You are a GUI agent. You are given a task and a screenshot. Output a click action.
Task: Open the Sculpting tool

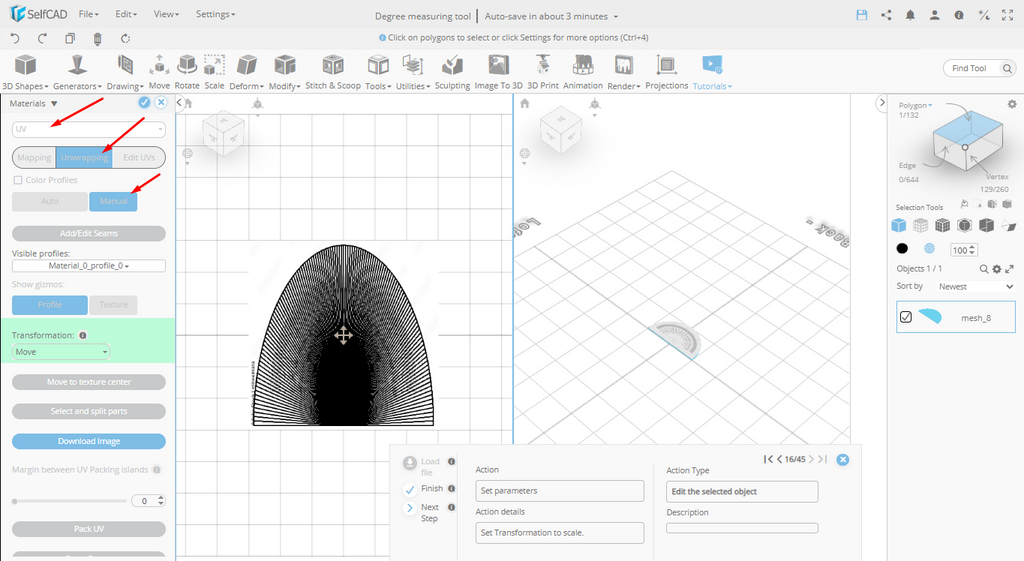click(452, 72)
